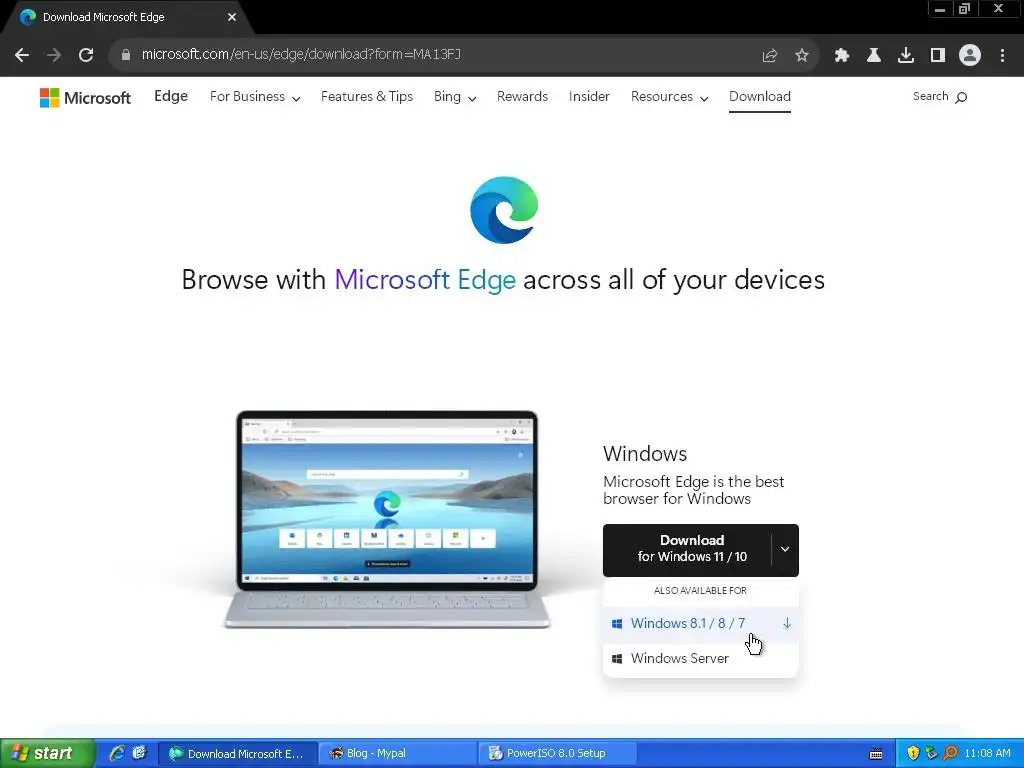Switch to PowerISO 8.0 Setup window
1024x768 pixels.
tap(557, 753)
